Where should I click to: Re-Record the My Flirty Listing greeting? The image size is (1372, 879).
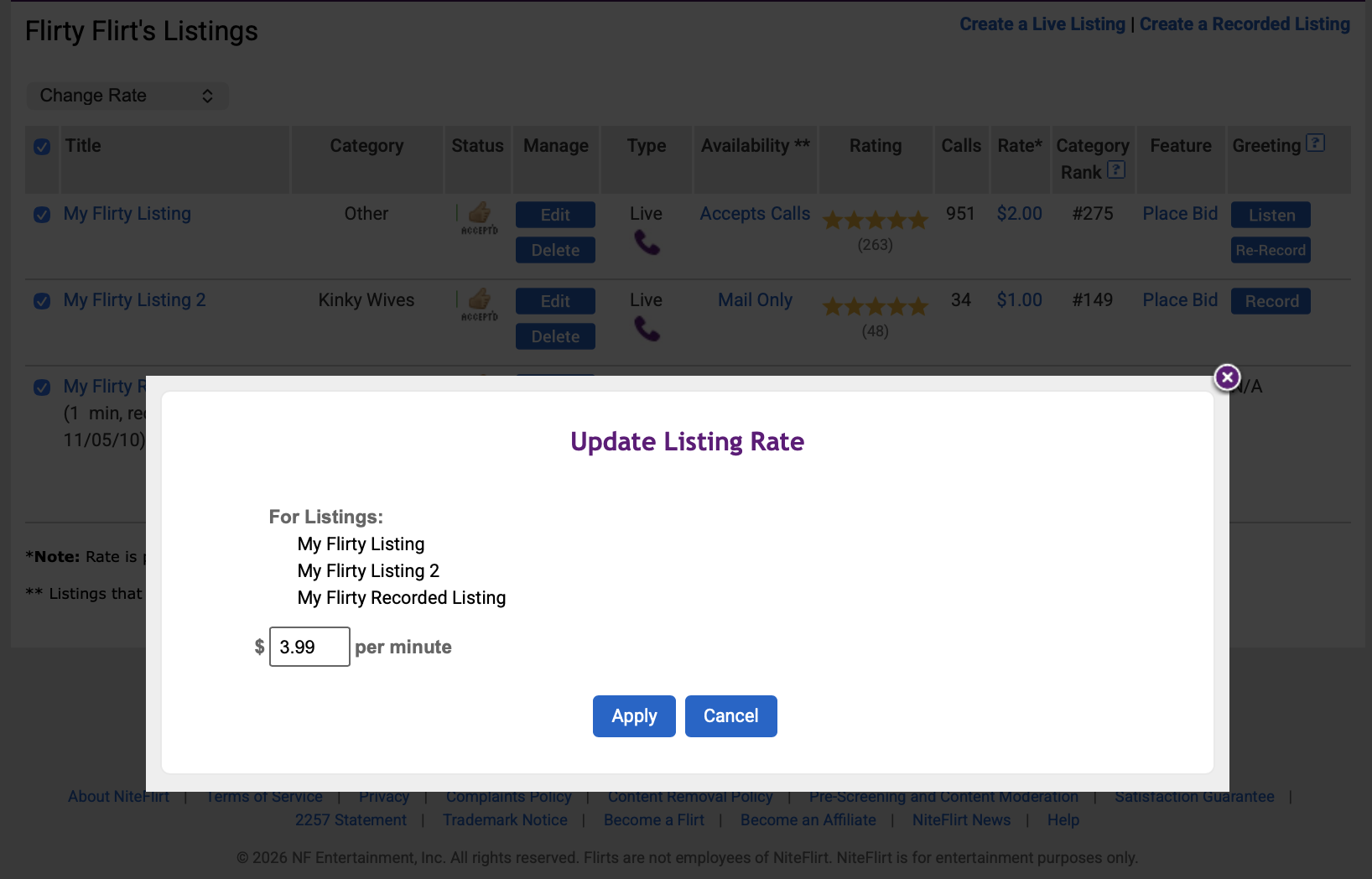1271,250
